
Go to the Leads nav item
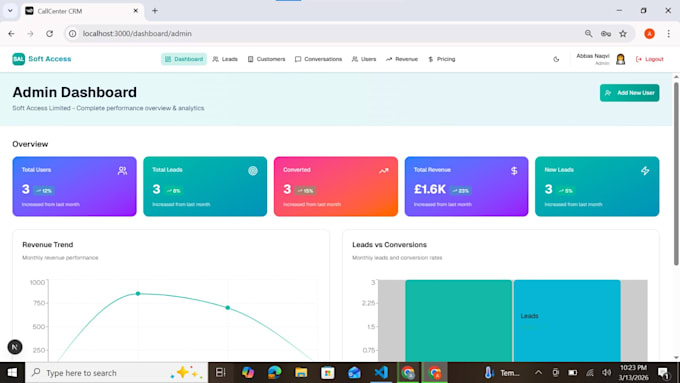pyautogui.click(x=225, y=59)
